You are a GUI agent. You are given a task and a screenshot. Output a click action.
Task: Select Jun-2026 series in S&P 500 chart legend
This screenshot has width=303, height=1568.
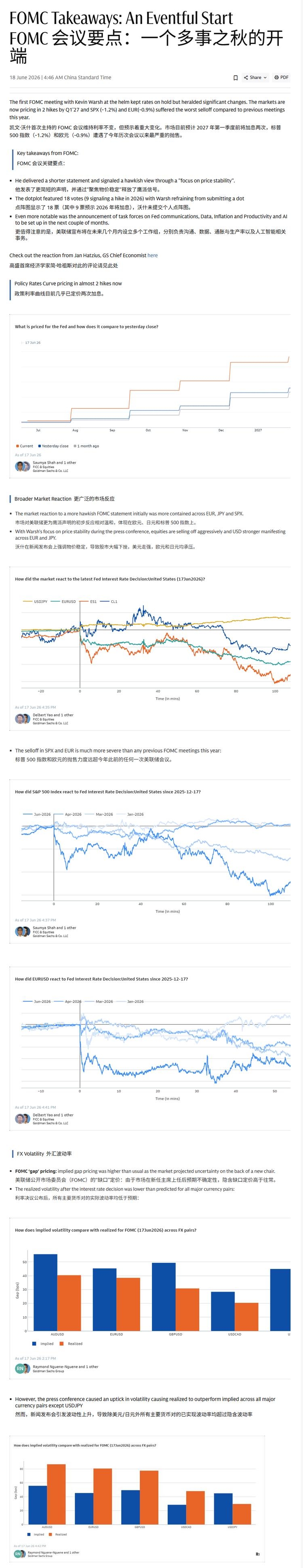tap(36, 814)
